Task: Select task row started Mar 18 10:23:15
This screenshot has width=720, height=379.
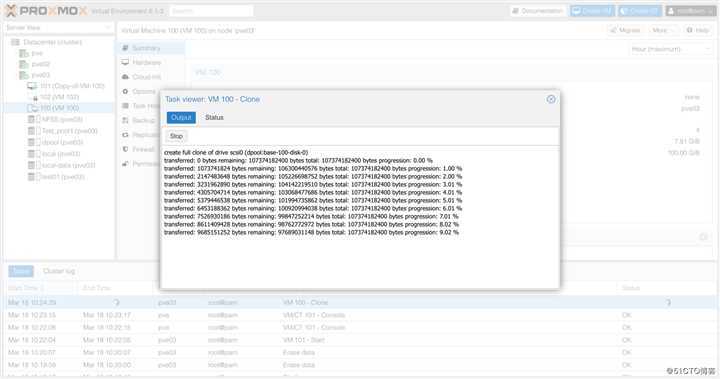Action: [360, 315]
